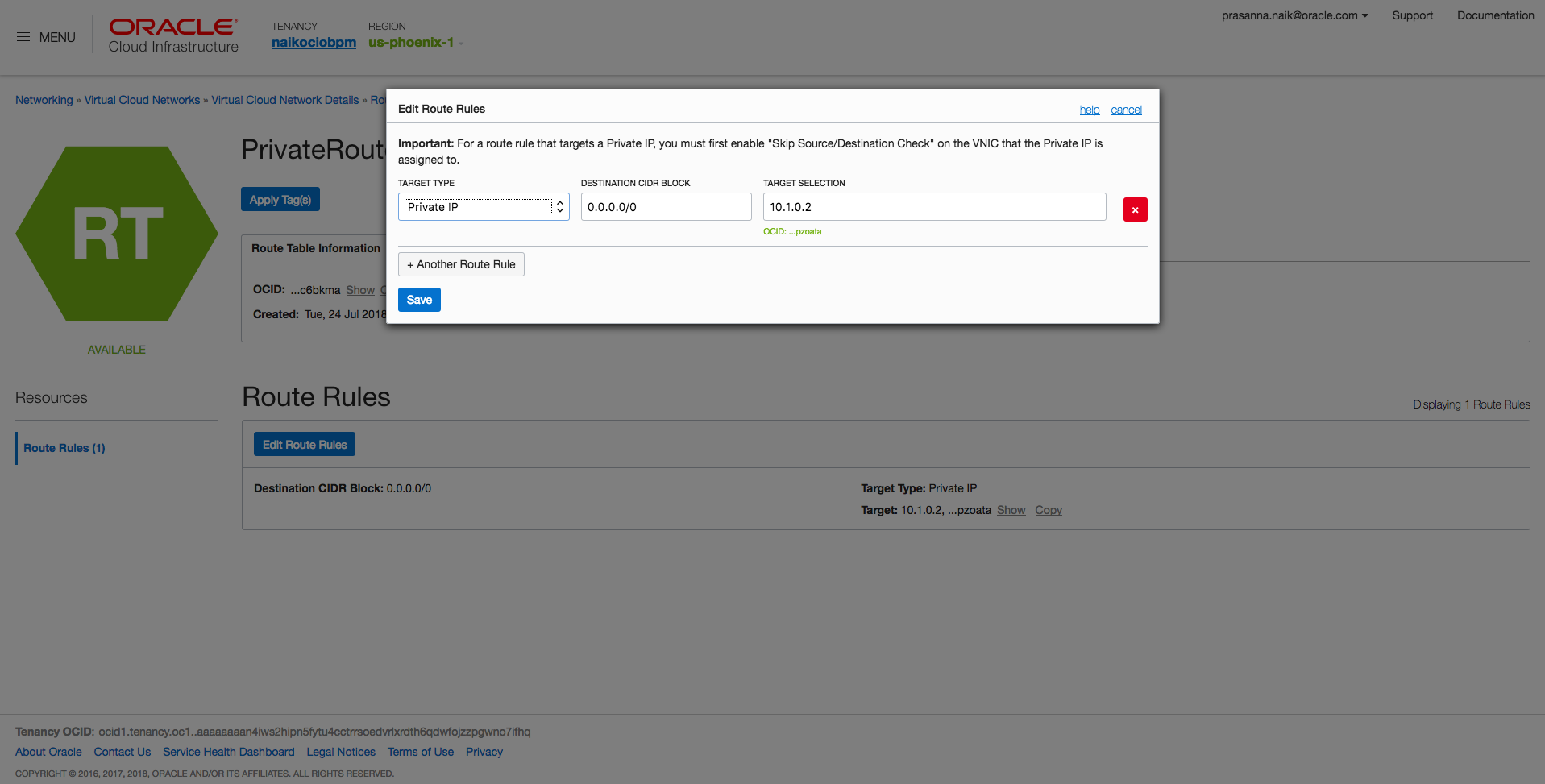1545x784 pixels.
Task: Expand the us-phoenix-1 region selector
Action: pyautogui.click(x=415, y=43)
